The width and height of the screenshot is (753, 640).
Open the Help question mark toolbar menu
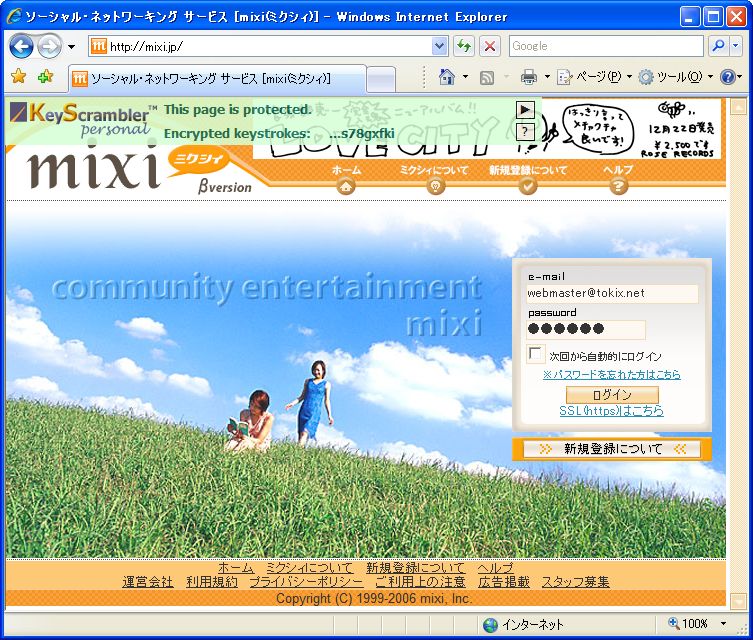(x=731, y=77)
